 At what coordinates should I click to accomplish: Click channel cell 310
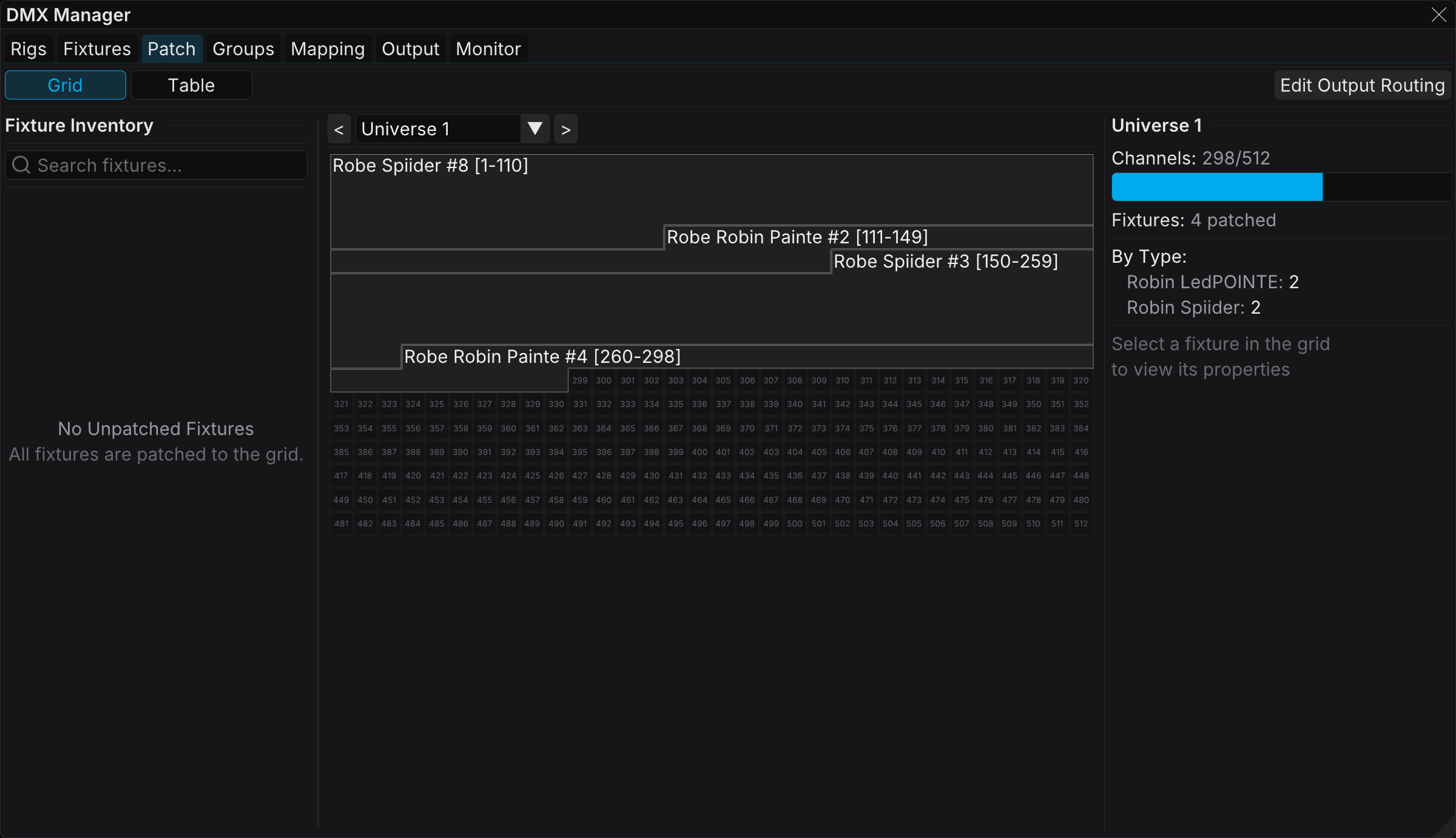[843, 380]
